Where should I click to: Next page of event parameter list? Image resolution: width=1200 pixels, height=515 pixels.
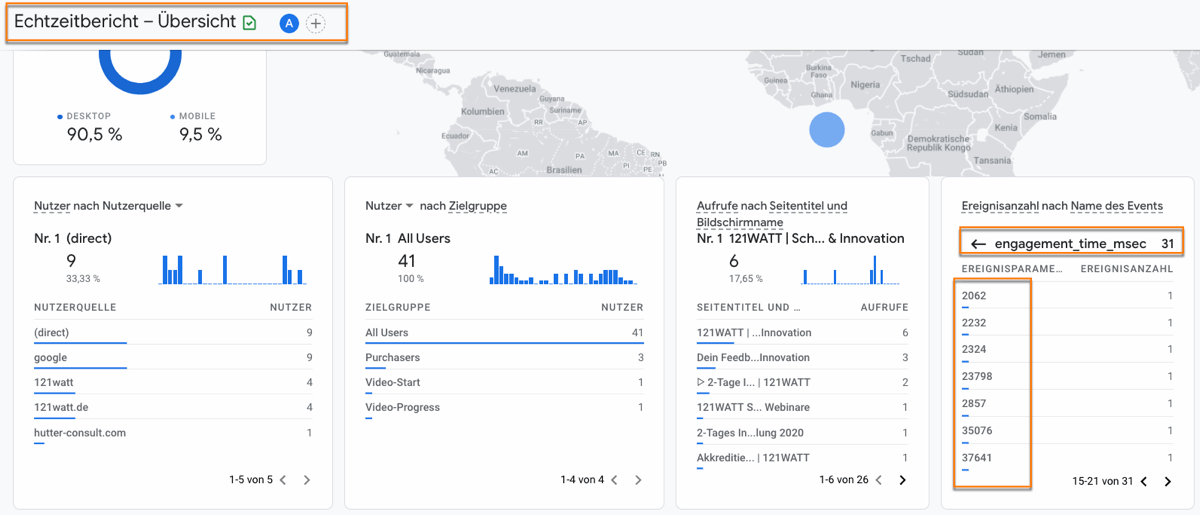(x=1168, y=481)
